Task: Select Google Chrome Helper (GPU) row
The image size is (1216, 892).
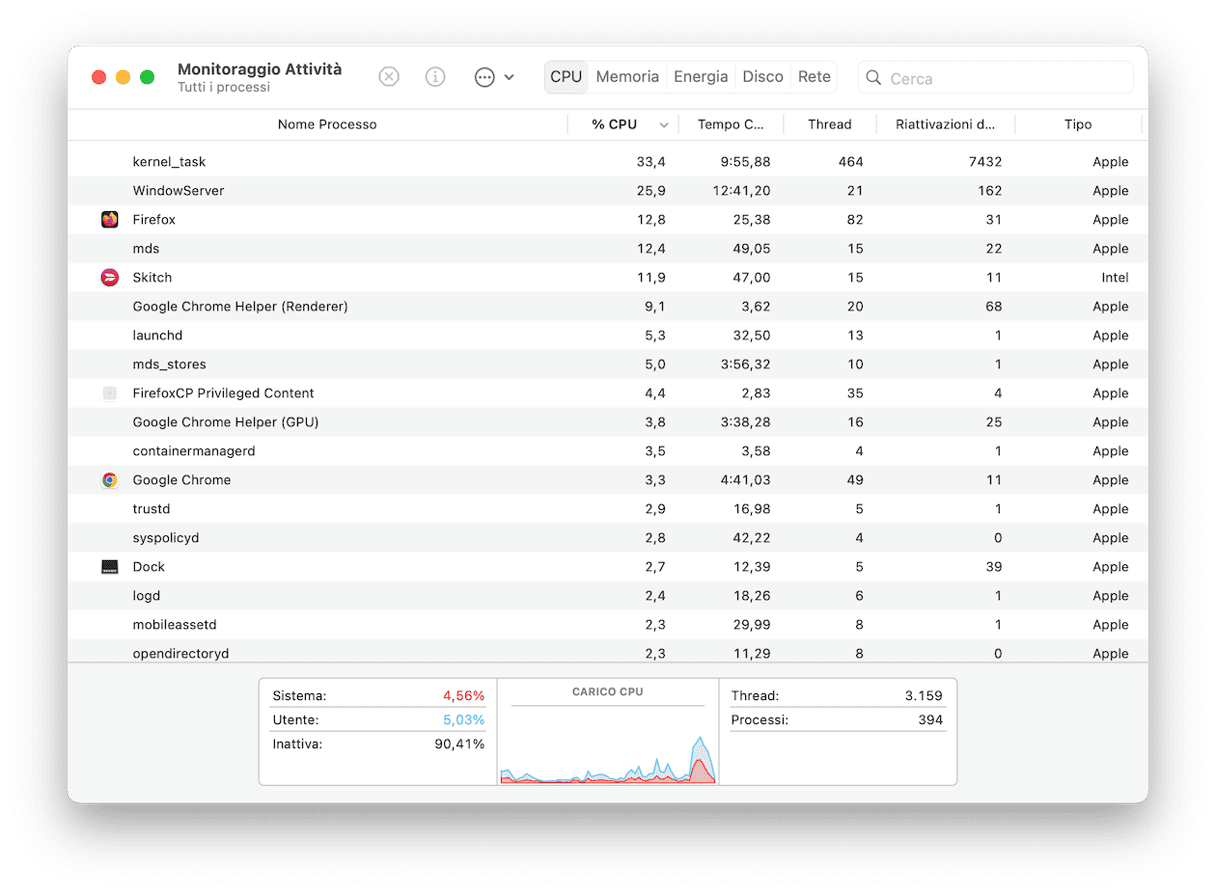Action: (608, 423)
